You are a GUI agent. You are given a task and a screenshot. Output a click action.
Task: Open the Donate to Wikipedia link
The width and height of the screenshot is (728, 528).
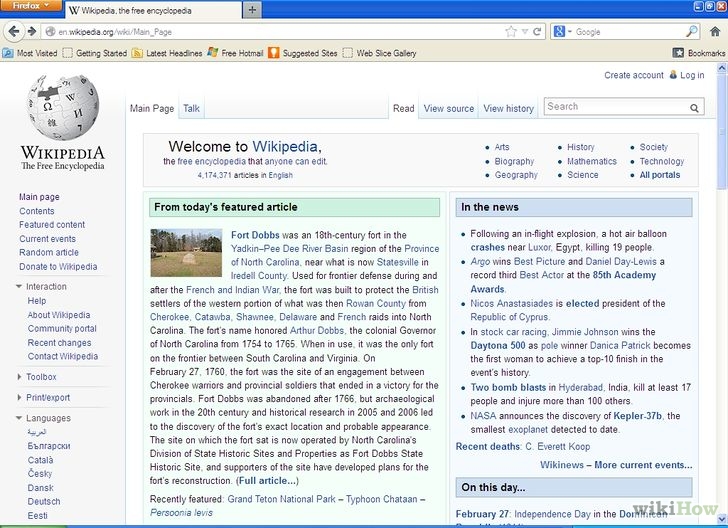pyautogui.click(x=58, y=267)
